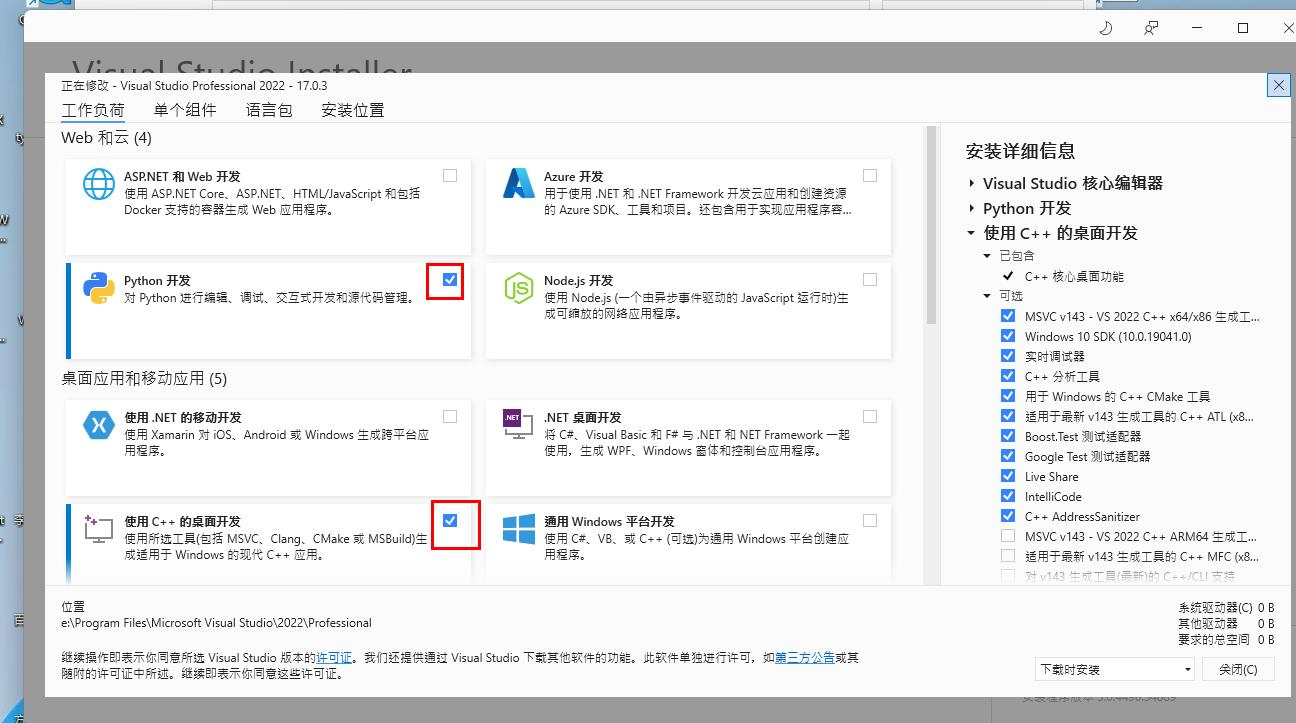Click the Azure development logo icon
Viewport: 1296px width, 723px height.
click(519, 184)
